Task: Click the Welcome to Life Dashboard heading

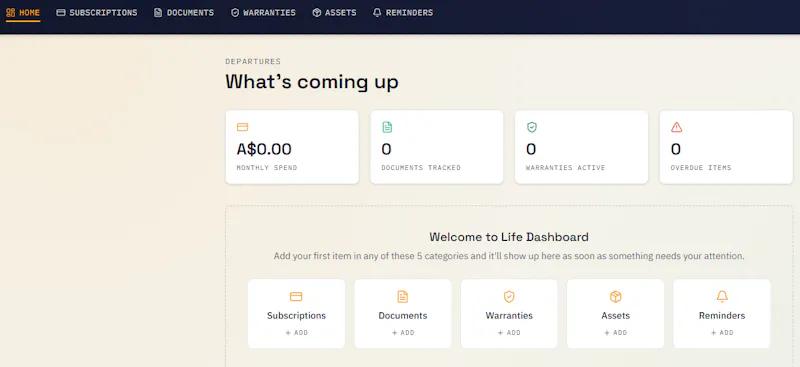Action: coord(509,237)
